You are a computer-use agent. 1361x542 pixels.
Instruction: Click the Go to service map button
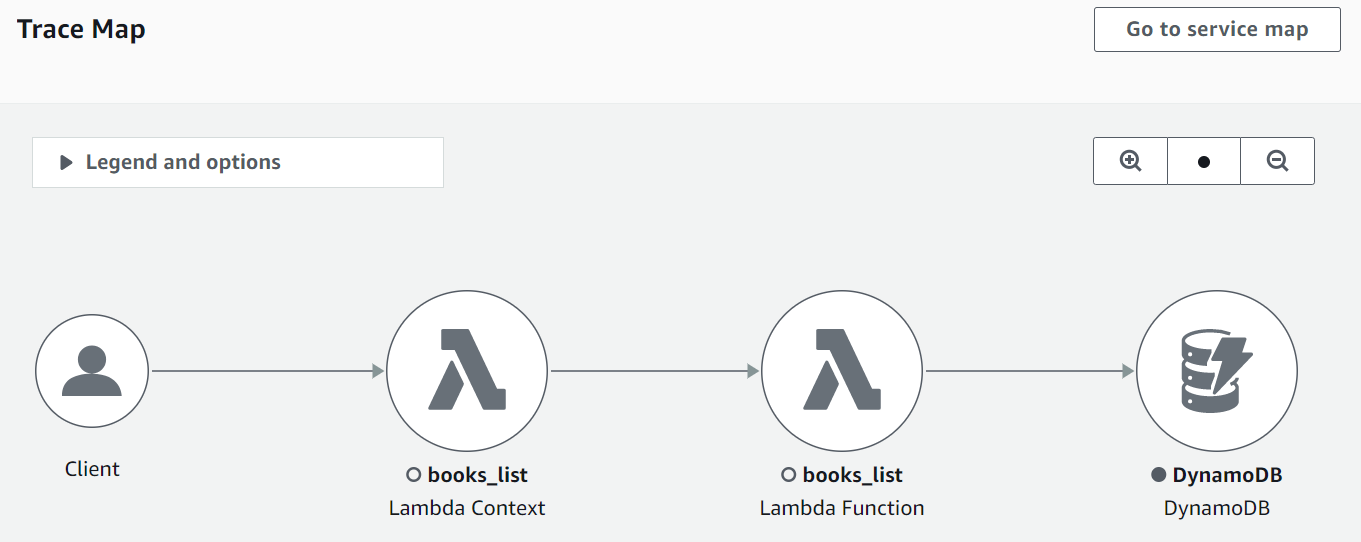coord(1217,30)
